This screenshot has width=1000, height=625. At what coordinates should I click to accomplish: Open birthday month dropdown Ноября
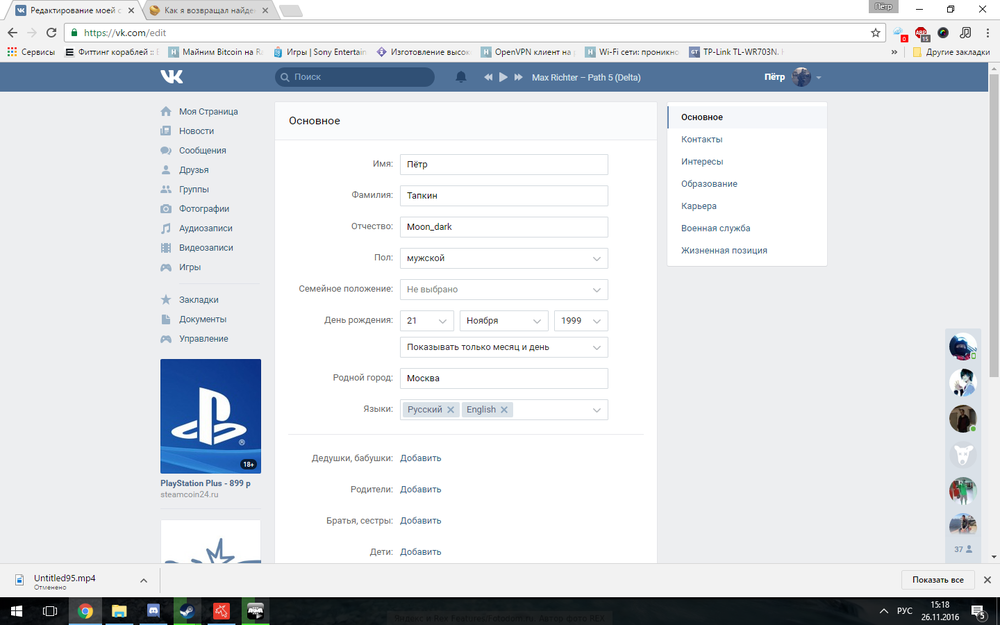point(504,321)
